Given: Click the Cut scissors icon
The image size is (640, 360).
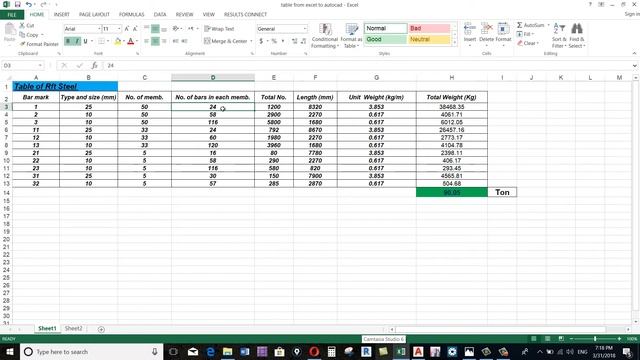Looking at the screenshot, I should pyautogui.click(x=22, y=25).
